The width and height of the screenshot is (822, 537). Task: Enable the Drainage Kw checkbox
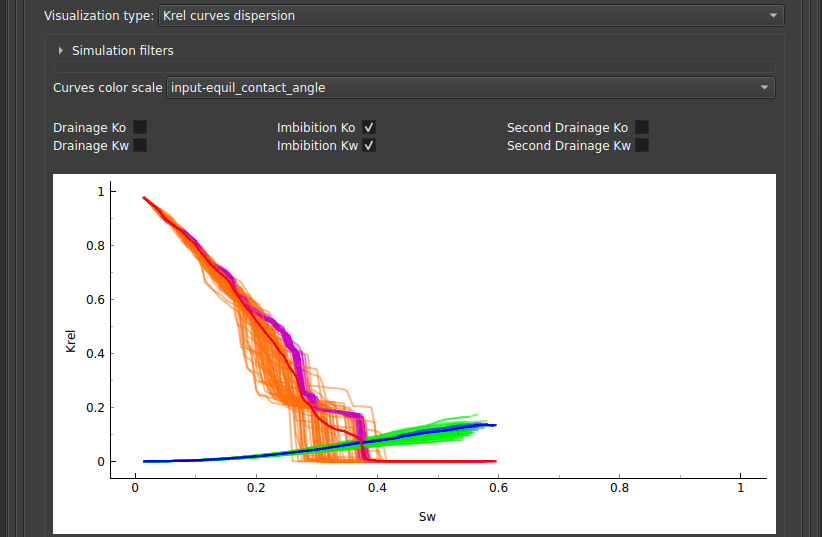140,146
